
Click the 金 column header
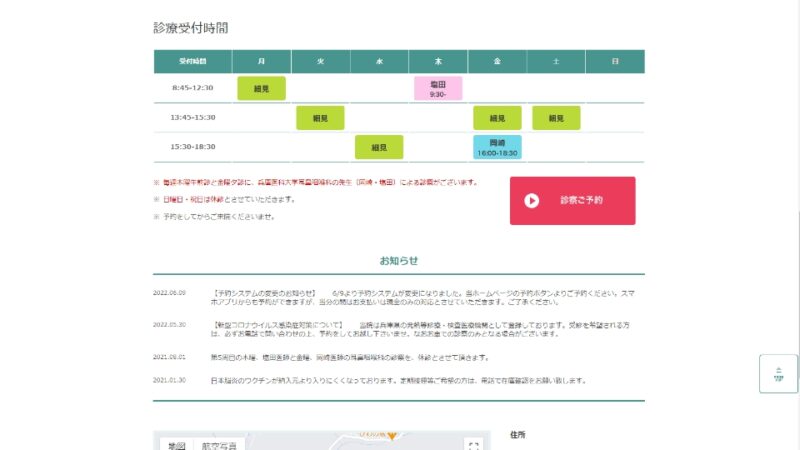[497, 61]
